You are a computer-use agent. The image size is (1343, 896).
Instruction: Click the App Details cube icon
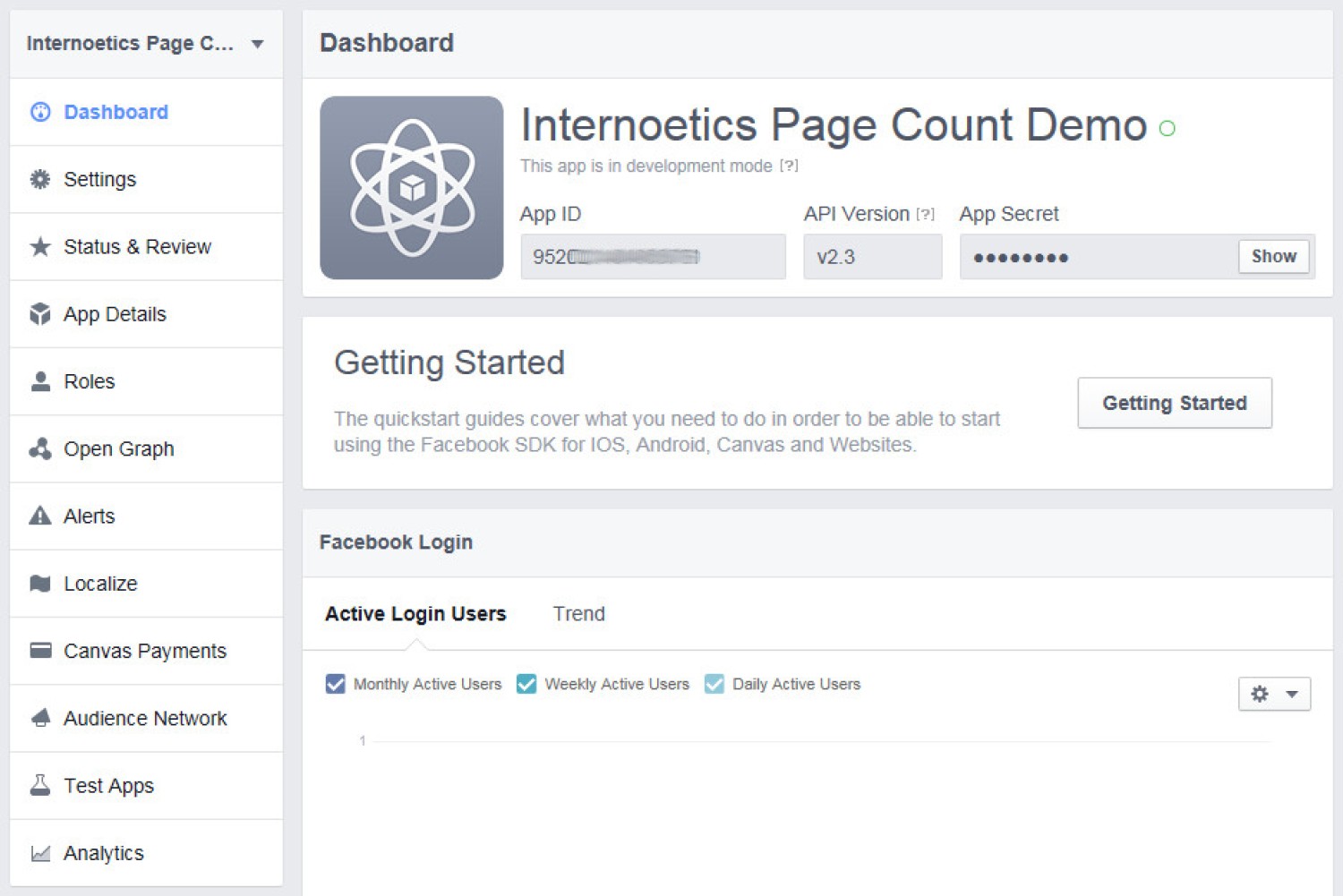click(x=40, y=314)
